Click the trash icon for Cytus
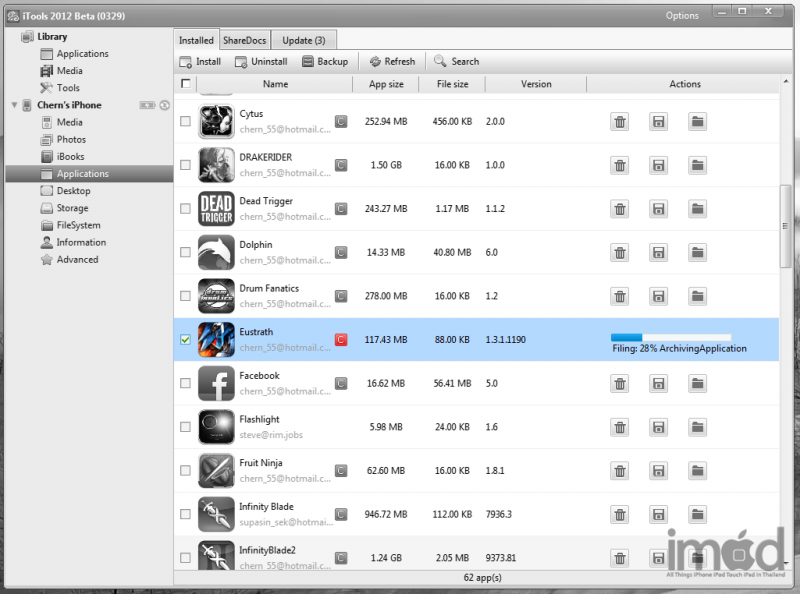This screenshot has height=594, width=800. [620, 122]
